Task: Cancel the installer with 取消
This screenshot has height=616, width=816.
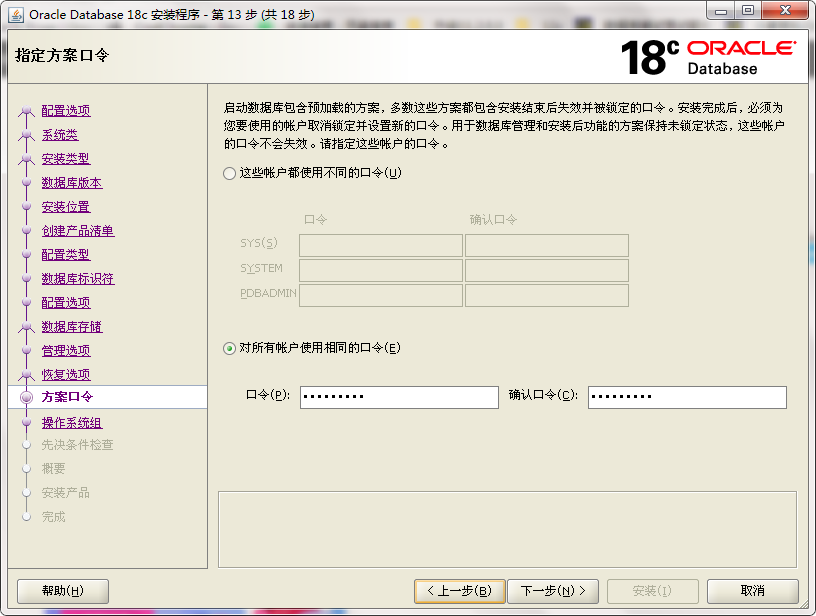Action: tap(753, 591)
